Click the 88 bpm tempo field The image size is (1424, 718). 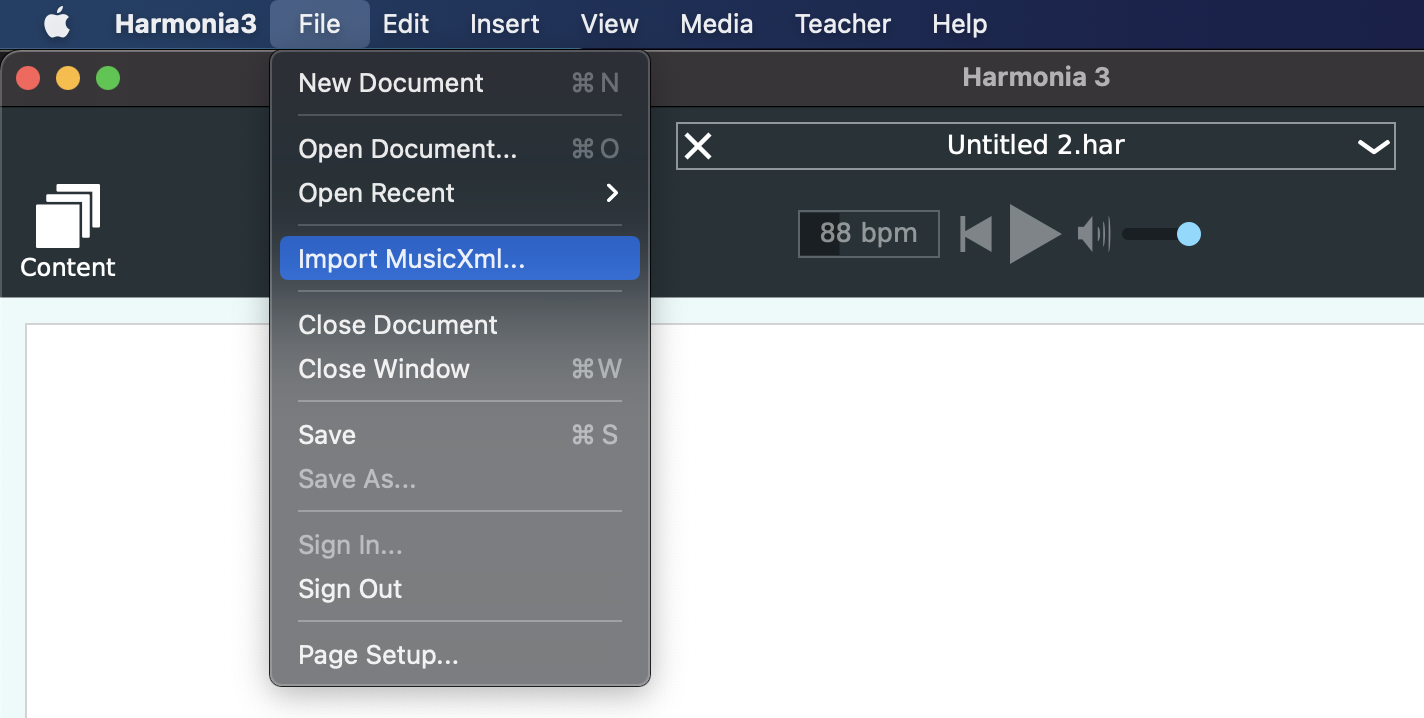click(x=868, y=234)
